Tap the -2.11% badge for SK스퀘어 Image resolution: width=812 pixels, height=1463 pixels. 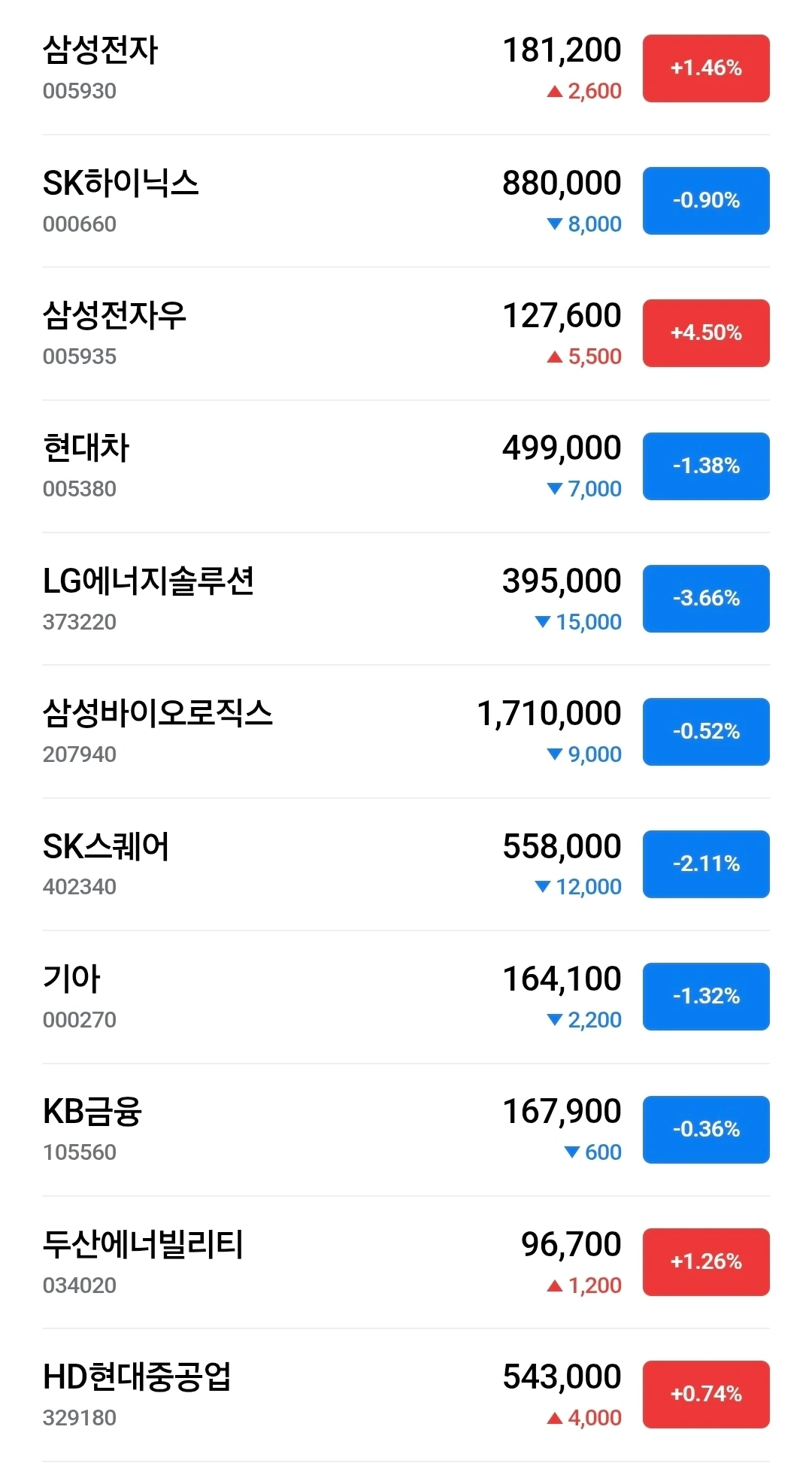[x=705, y=864]
